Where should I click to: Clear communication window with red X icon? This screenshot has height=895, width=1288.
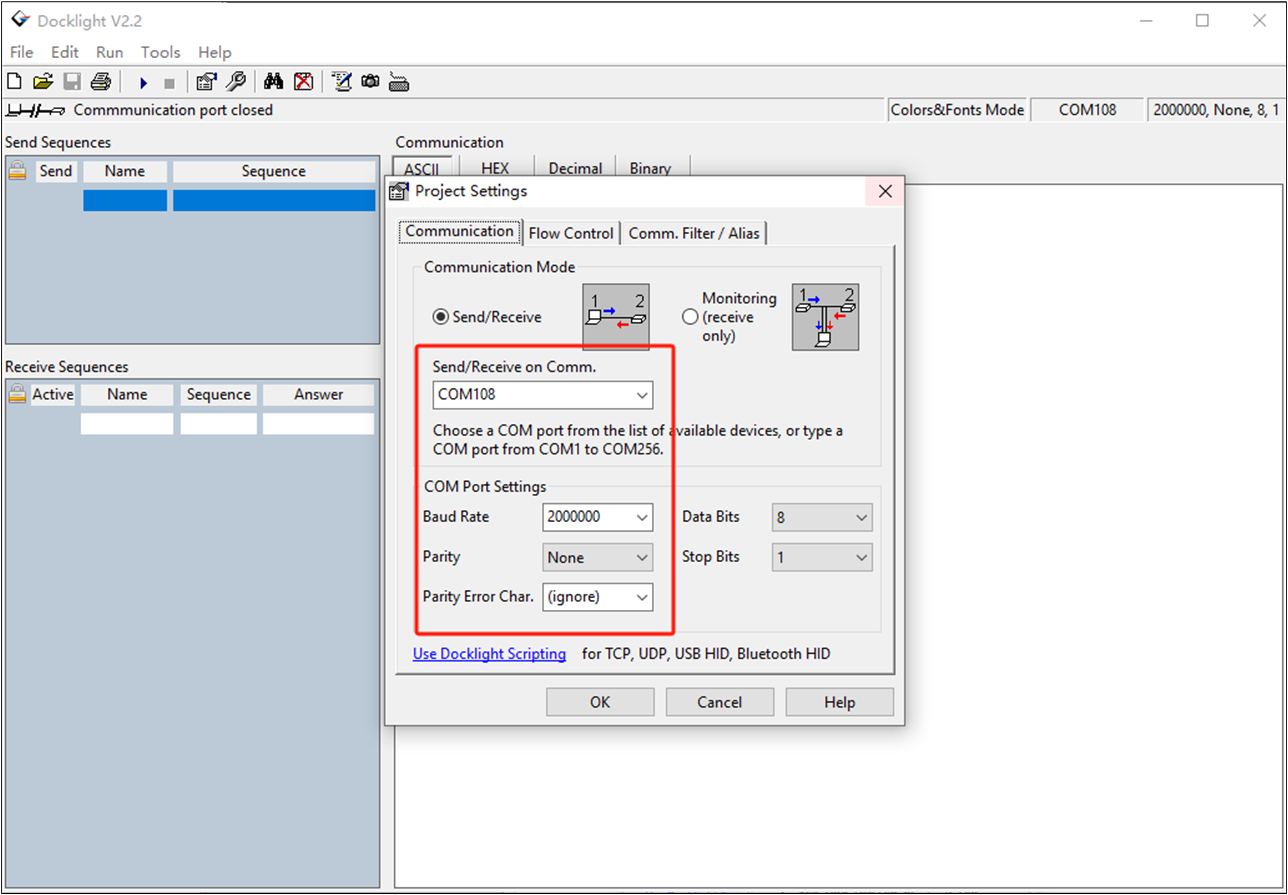click(303, 82)
